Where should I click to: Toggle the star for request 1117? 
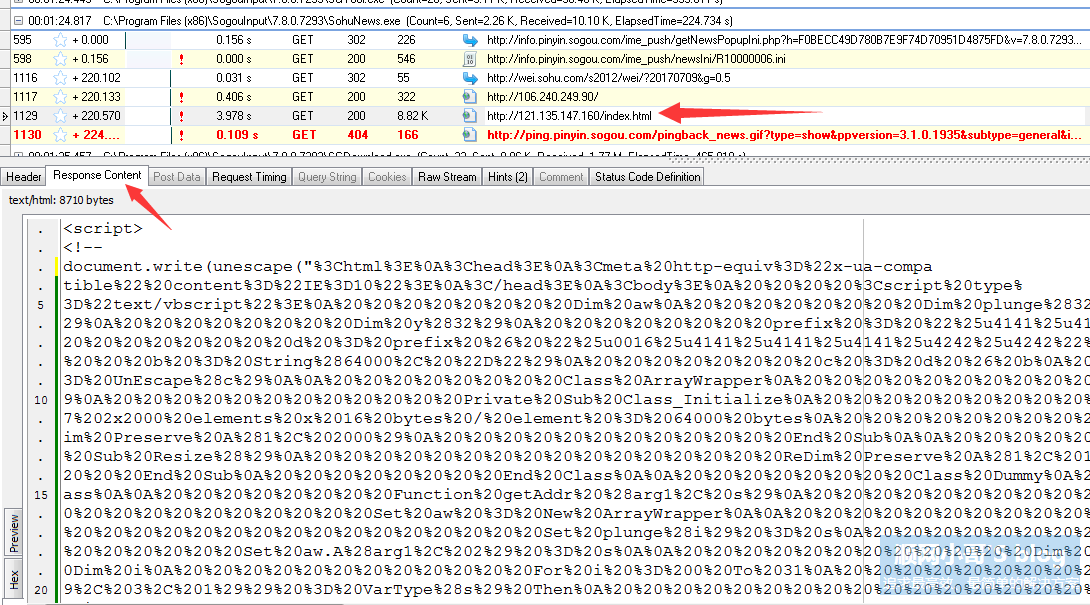tap(59, 97)
